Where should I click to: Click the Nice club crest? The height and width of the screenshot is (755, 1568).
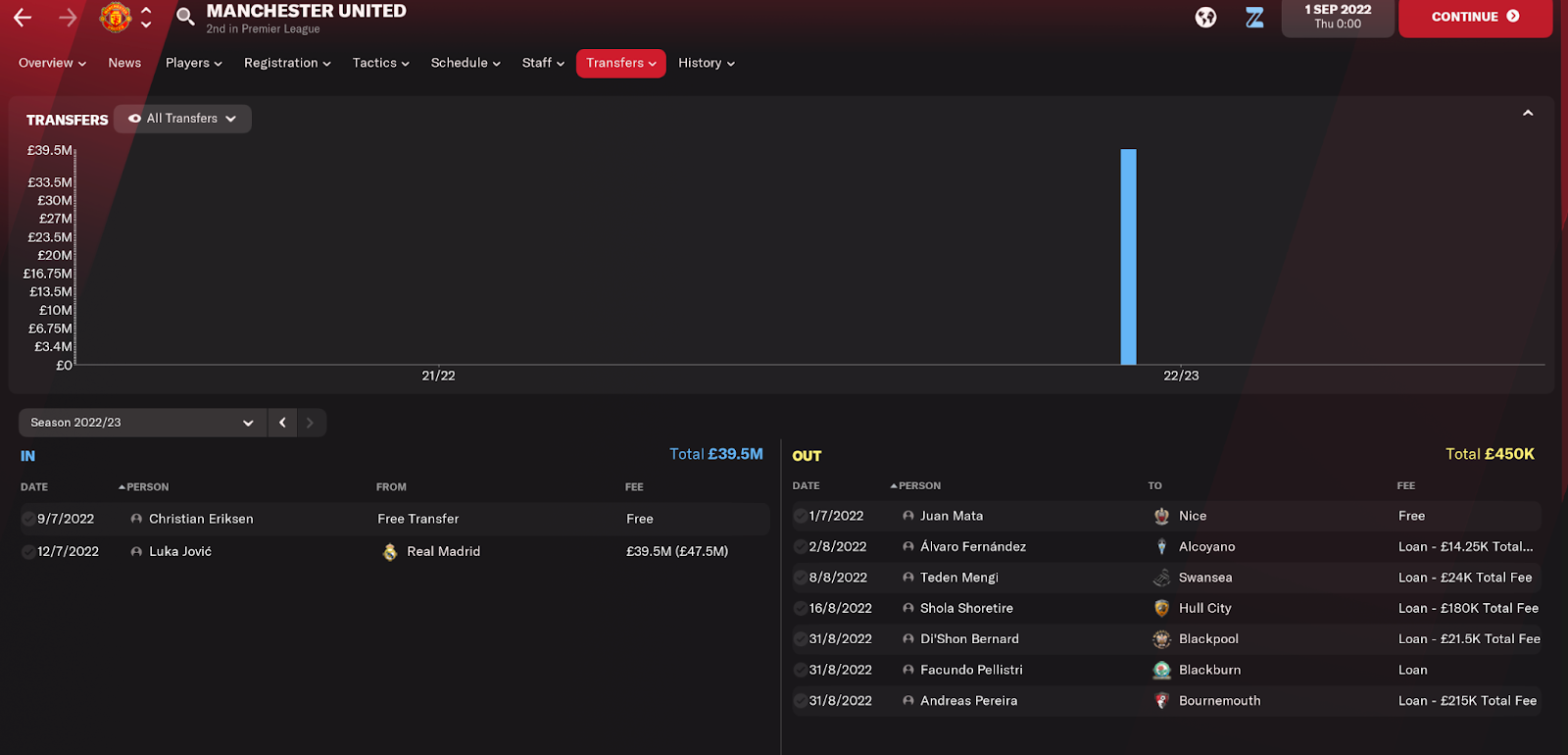1161,516
